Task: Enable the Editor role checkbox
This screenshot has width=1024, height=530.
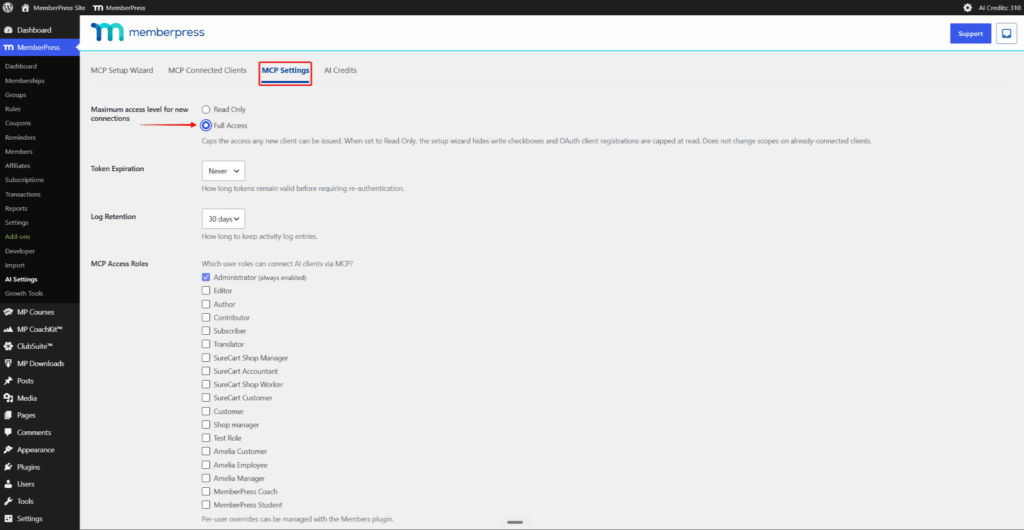Action: click(x=206, y=291)
